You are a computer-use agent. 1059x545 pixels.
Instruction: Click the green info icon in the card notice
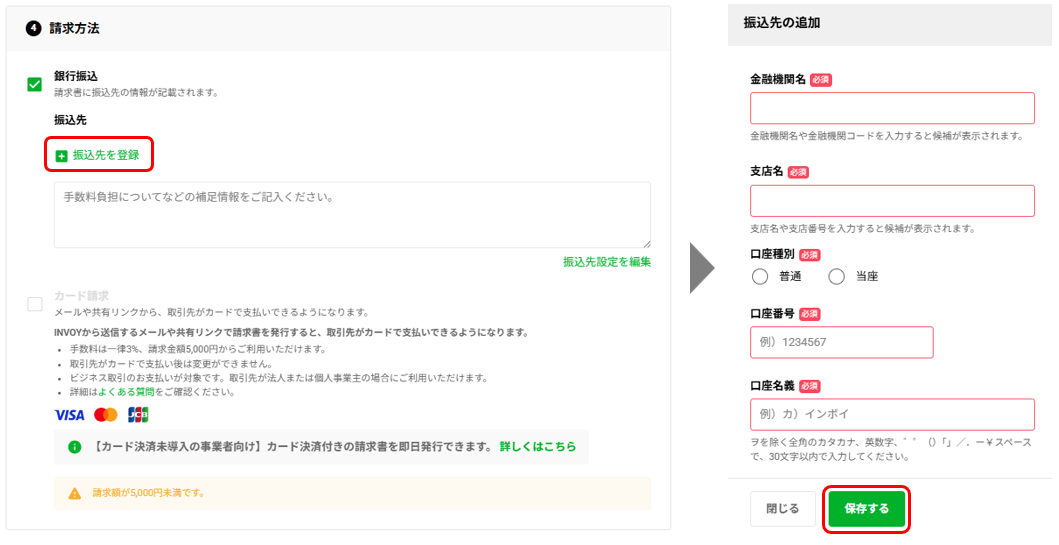tap(74, 447)
